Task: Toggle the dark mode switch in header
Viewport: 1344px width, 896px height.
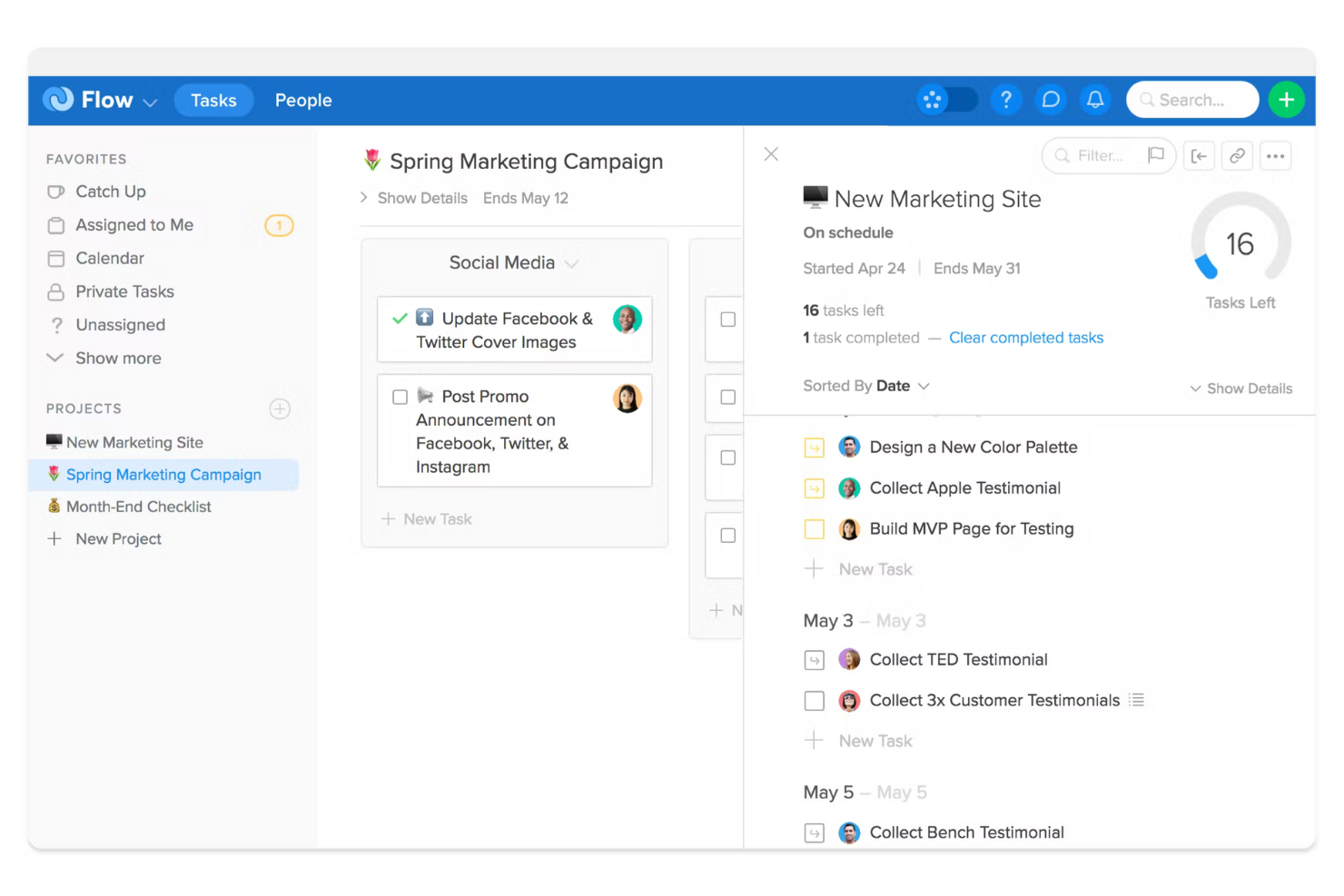Action: 947,100
